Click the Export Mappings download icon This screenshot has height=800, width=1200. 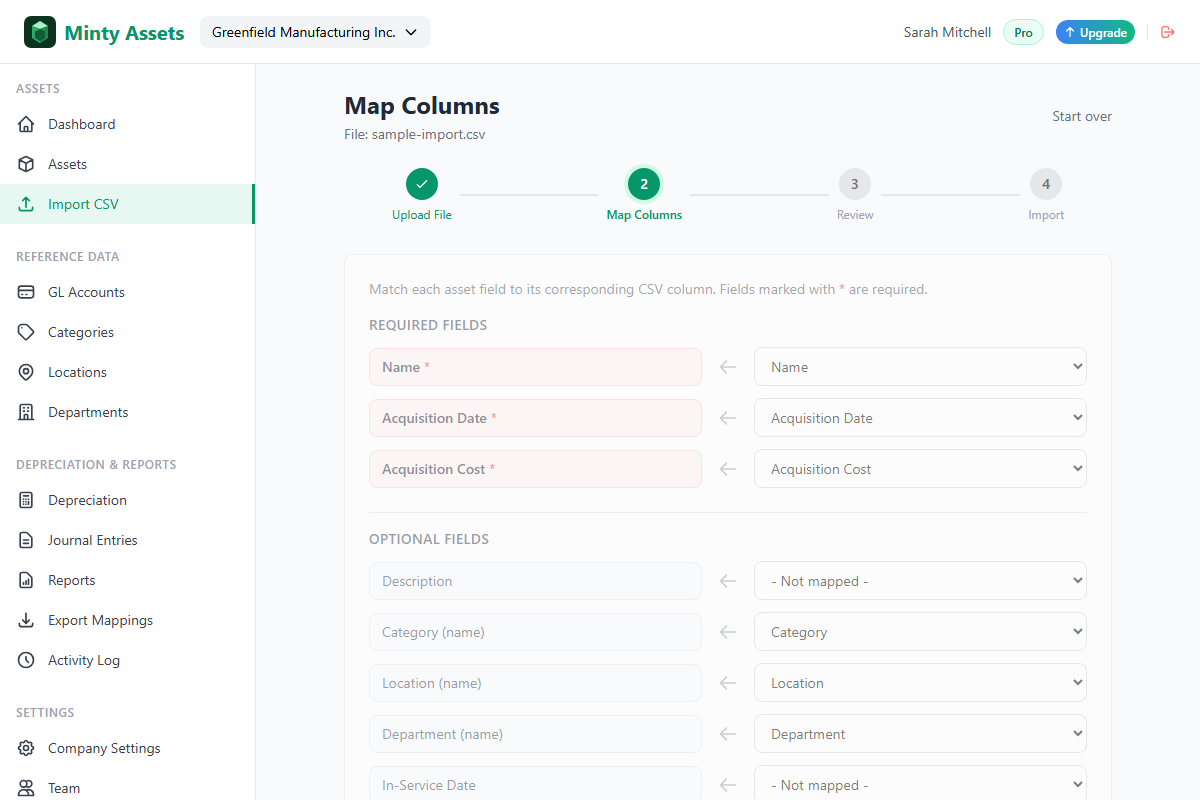27,620
